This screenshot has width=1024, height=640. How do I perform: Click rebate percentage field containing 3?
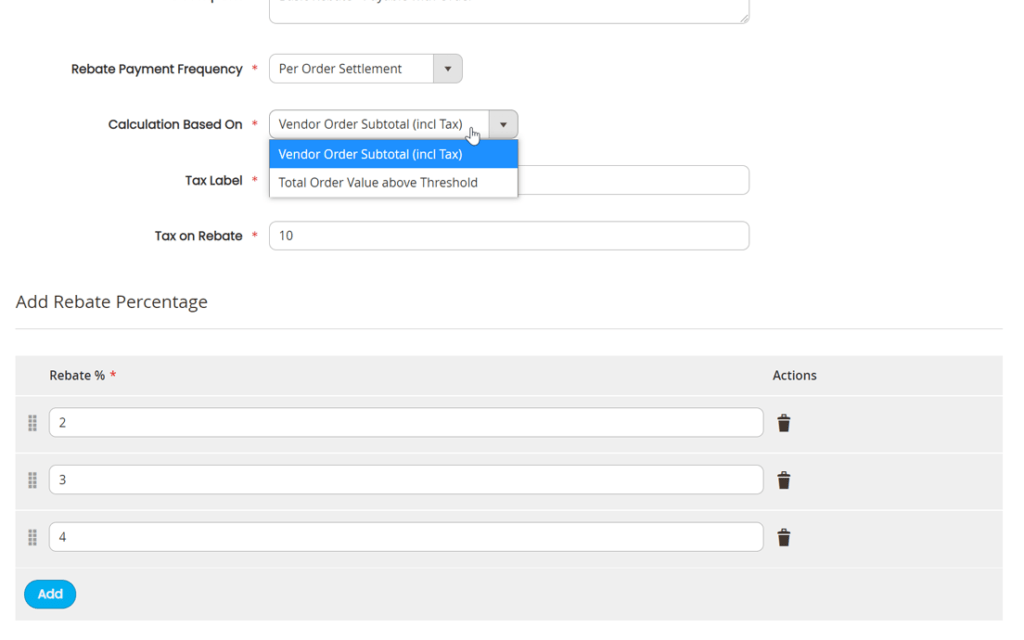click(406, 479)
